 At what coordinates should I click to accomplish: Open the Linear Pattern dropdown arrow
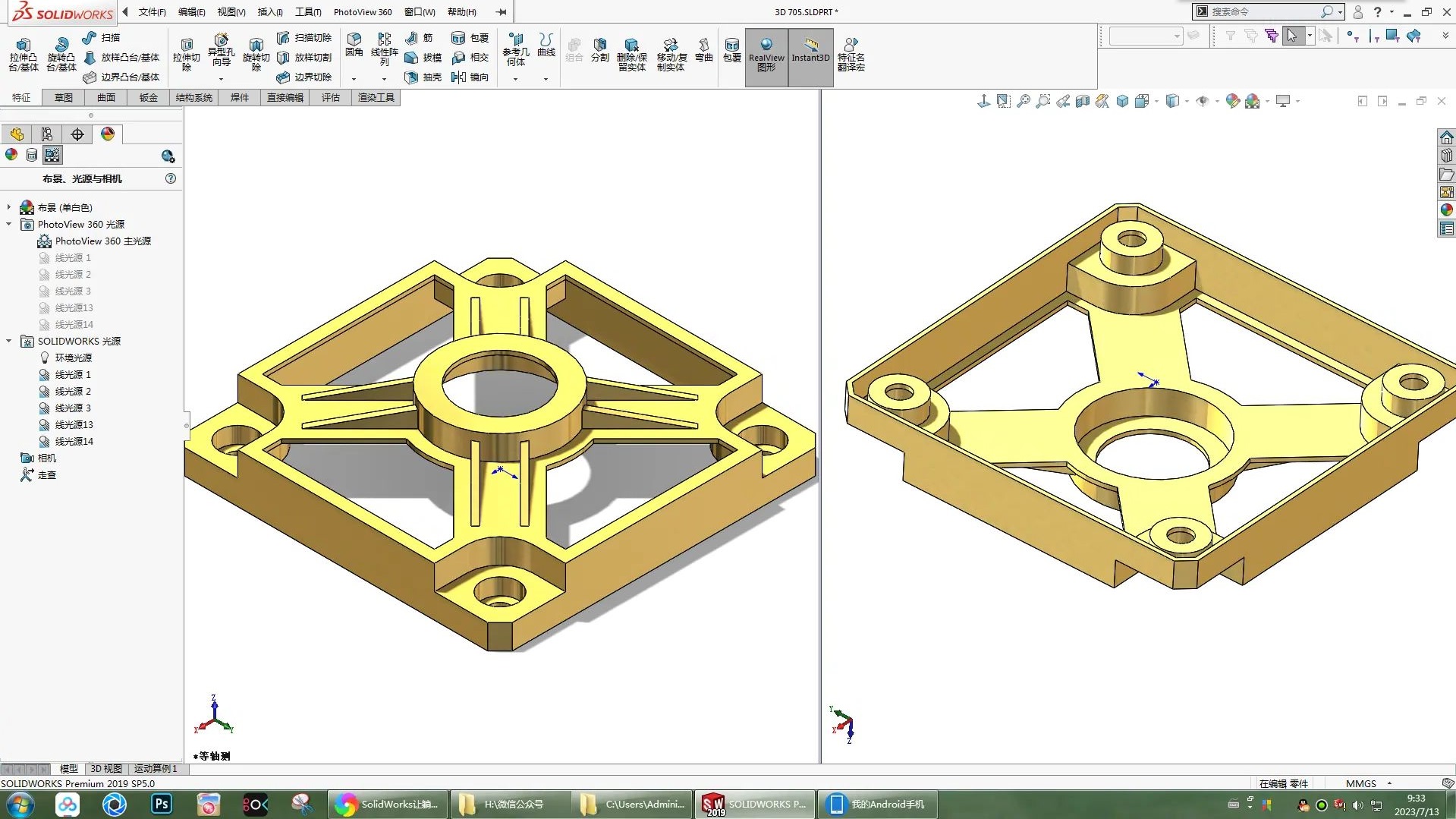click(384, 79)
